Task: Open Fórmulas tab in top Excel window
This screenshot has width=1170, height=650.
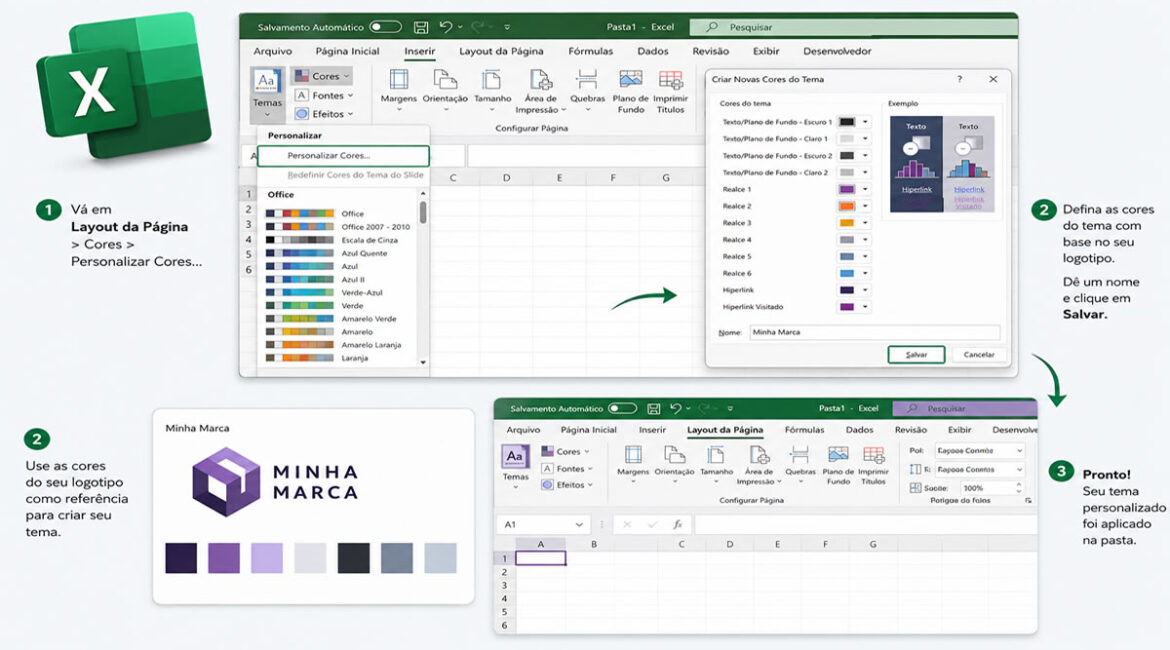Action: tap(590, 51)
